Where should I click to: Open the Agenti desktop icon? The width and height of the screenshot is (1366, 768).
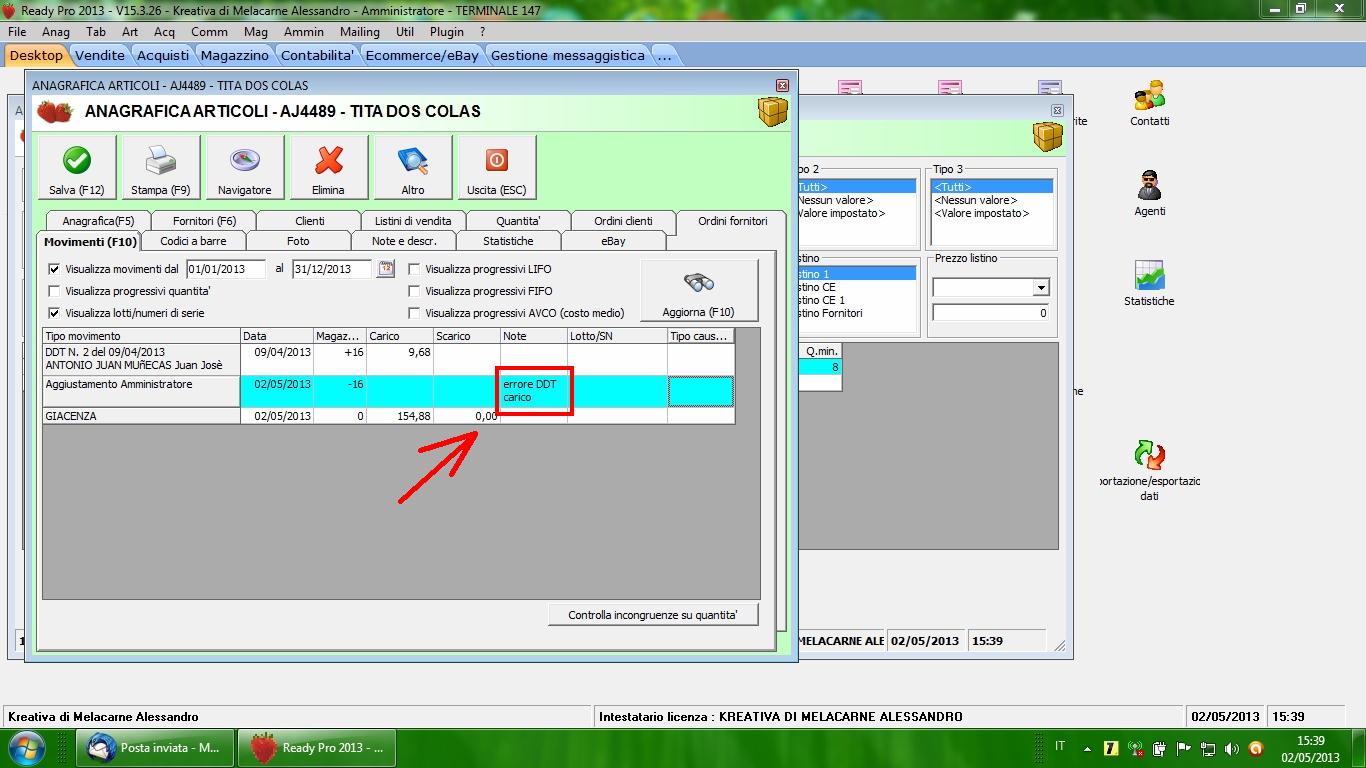click(1150, 193)
